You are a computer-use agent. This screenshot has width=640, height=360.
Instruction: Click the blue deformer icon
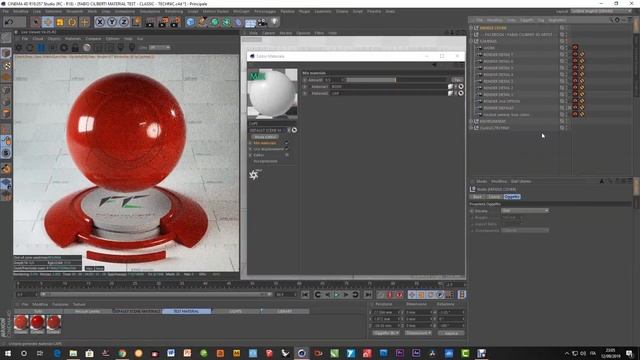(x=238, y=22)
